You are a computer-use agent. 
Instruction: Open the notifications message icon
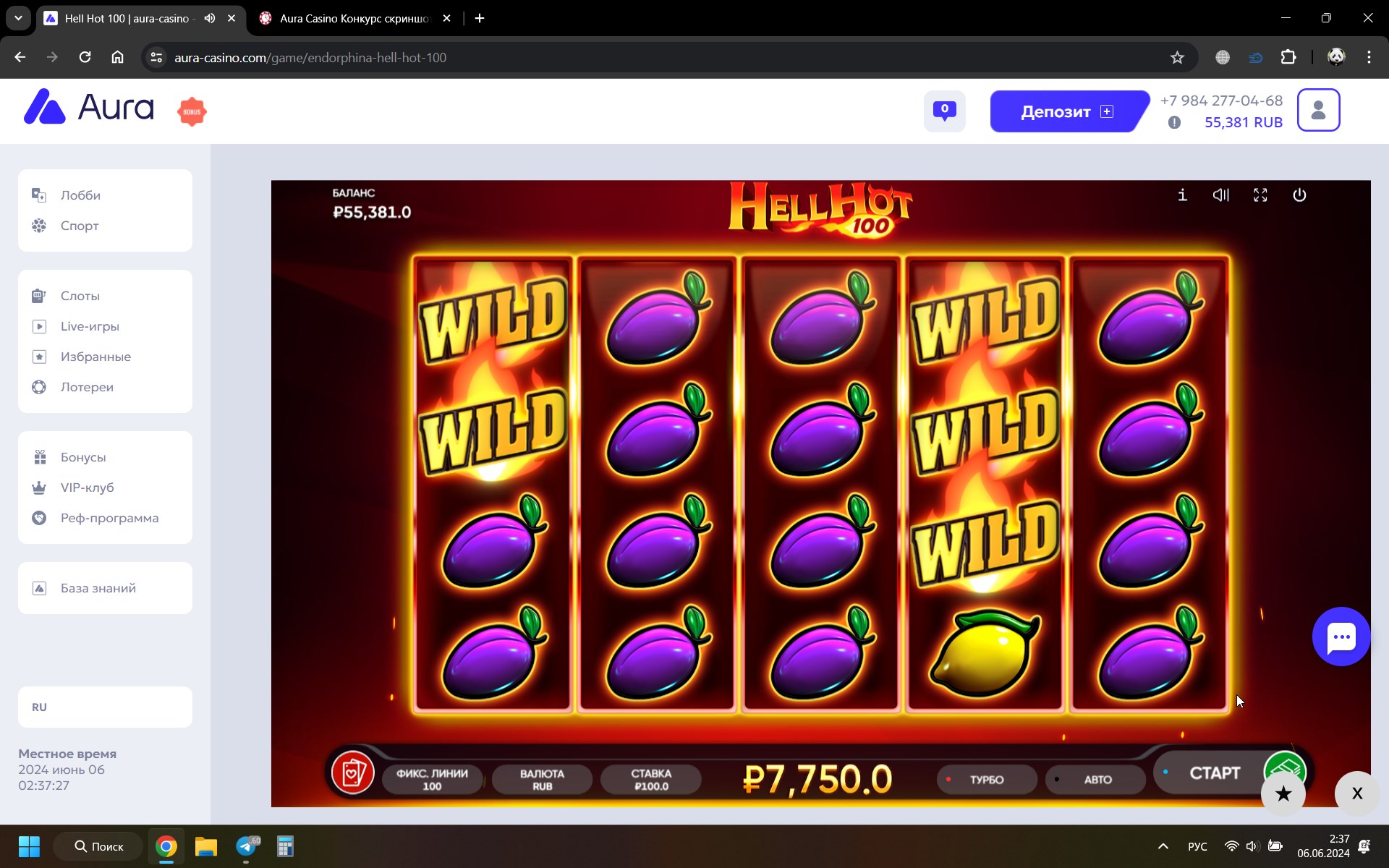tap(944, 111)
